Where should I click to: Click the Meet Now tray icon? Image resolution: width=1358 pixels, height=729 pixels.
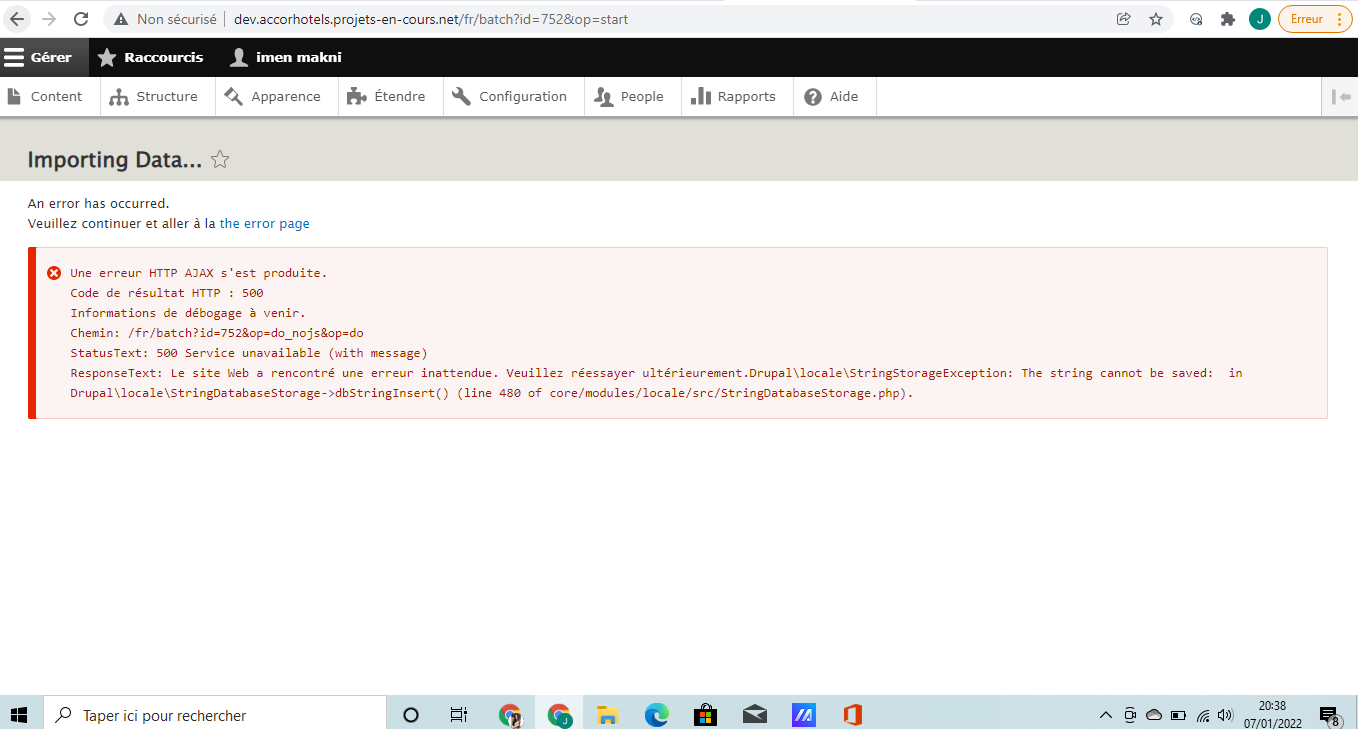[x=1130, y=714]
